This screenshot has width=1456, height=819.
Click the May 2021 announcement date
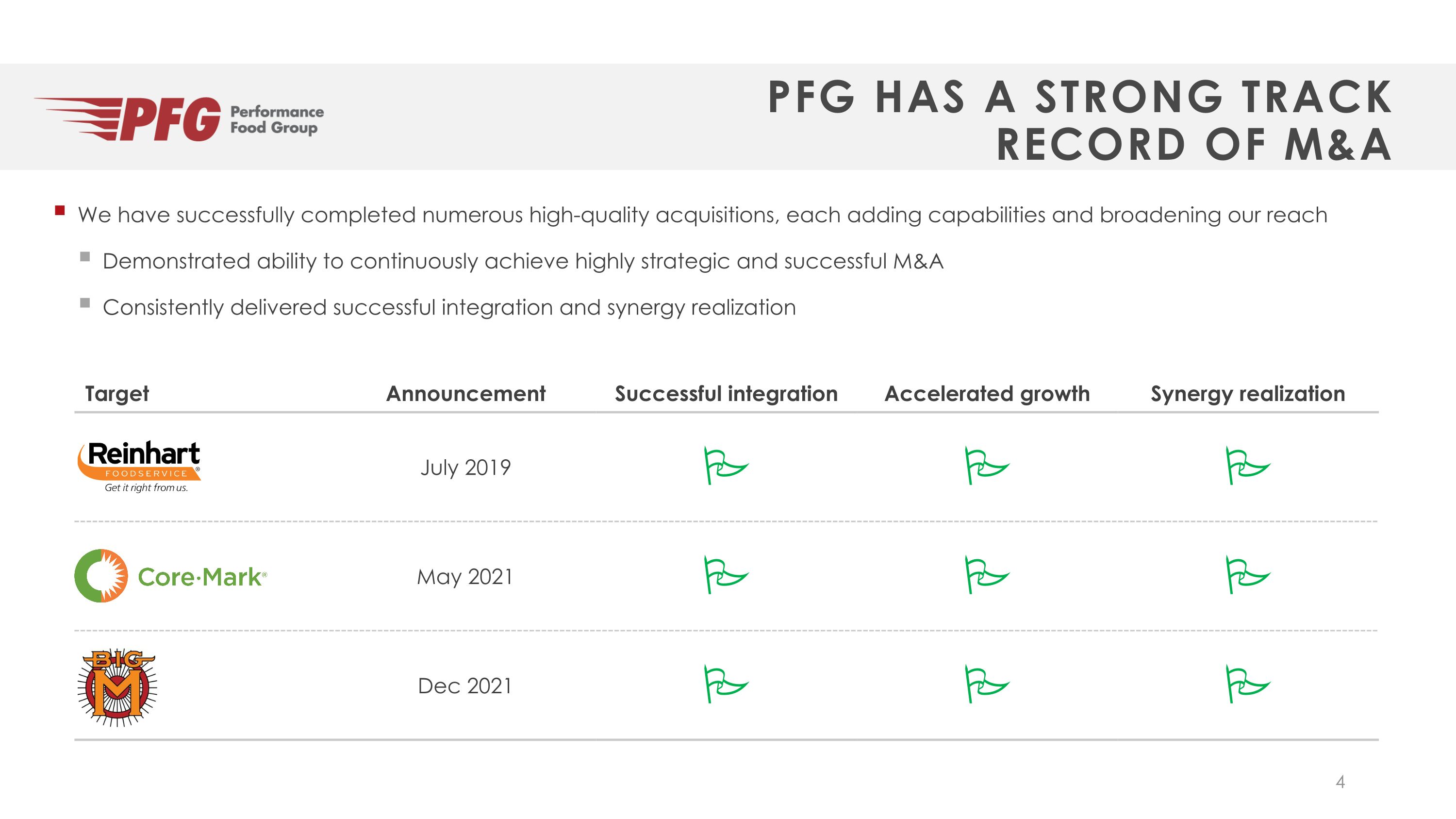click(x=464, y=577)
